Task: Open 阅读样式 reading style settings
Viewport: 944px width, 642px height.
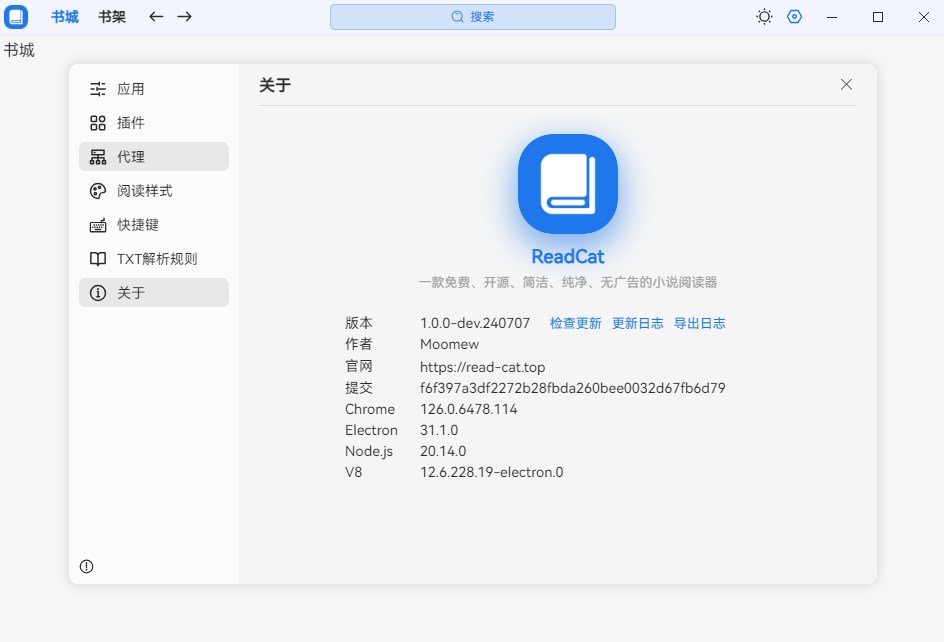Action: tap(153, 191)
